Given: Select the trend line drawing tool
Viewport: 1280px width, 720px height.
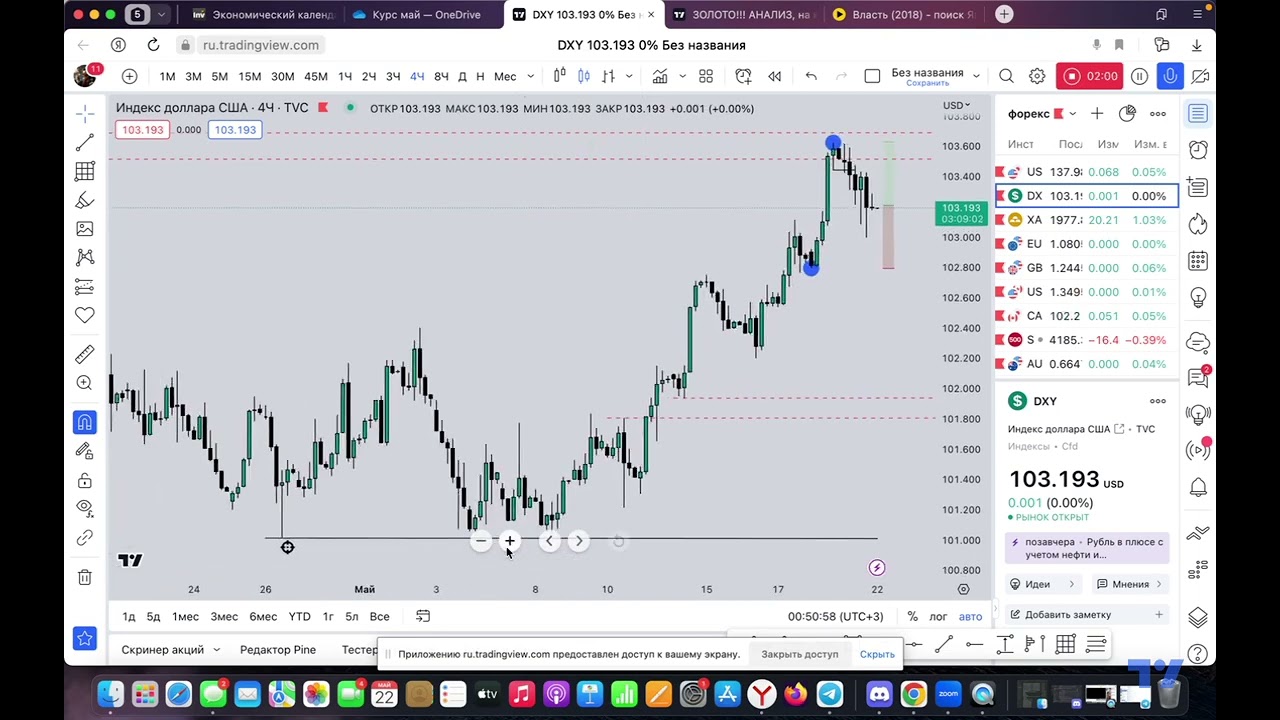Looking at the screenshot, I should point(85,144).
